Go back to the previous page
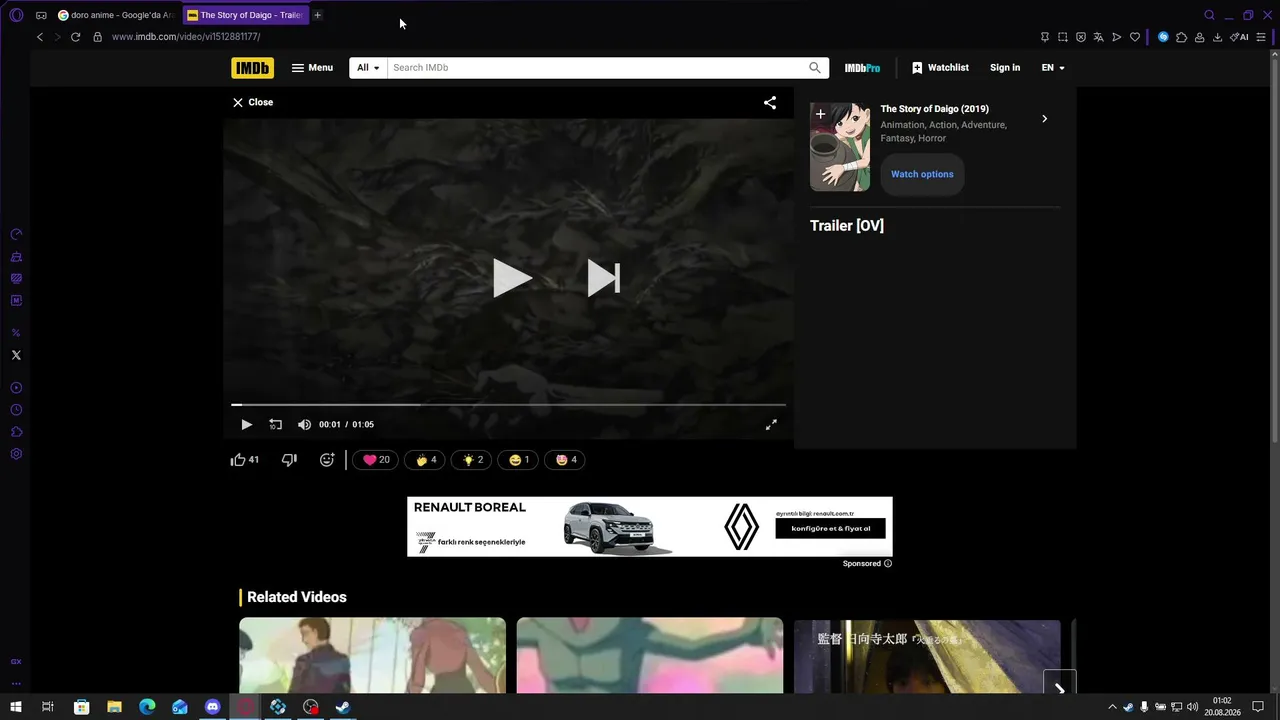 pos(40,37)
